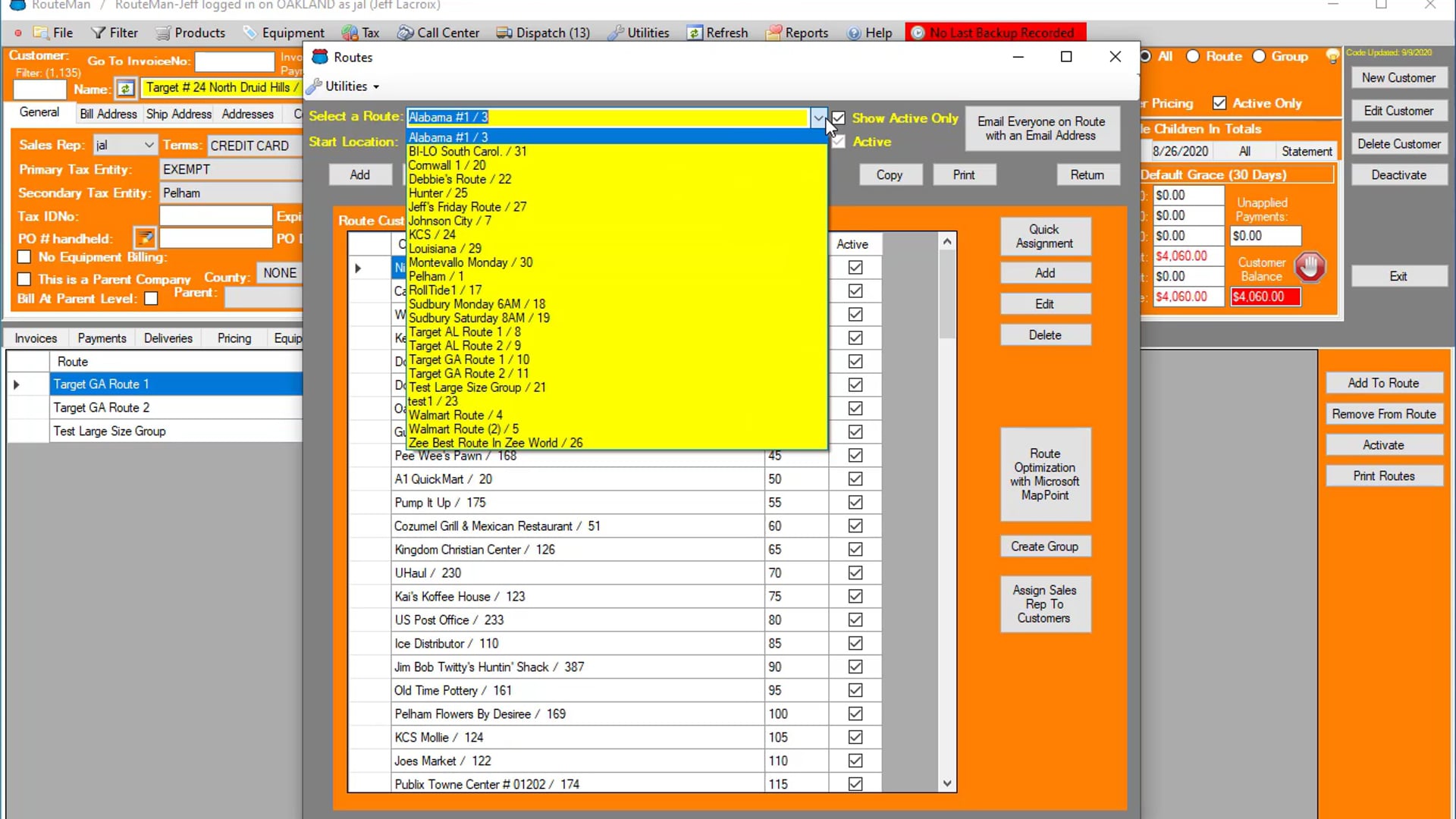Click the Equipment tag icon
1456x819 pixels.
250,33
